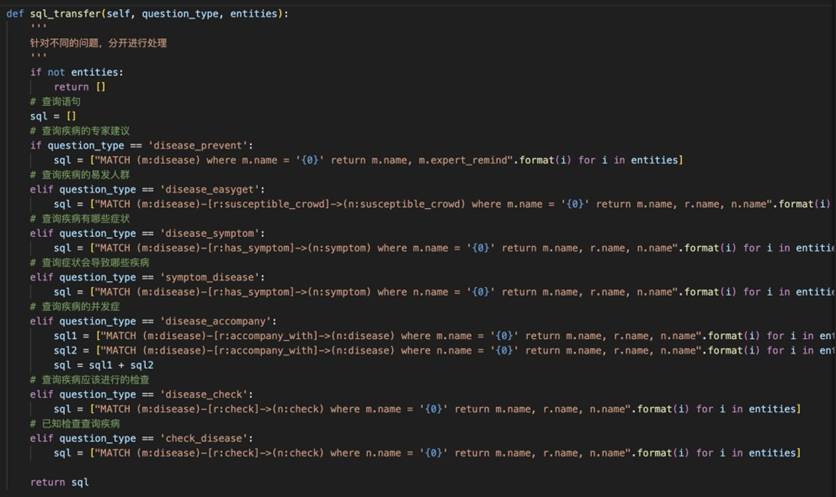Click the string 'disease_check'
Viewport: 836px width, 497px height.
(x=204, y=394)
